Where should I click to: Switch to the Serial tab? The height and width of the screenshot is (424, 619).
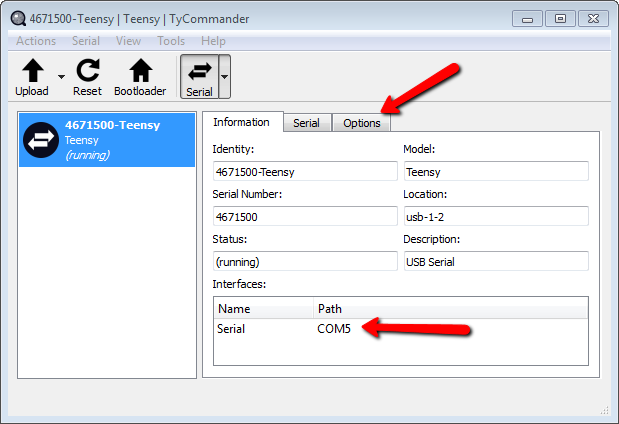click(306, 123)
